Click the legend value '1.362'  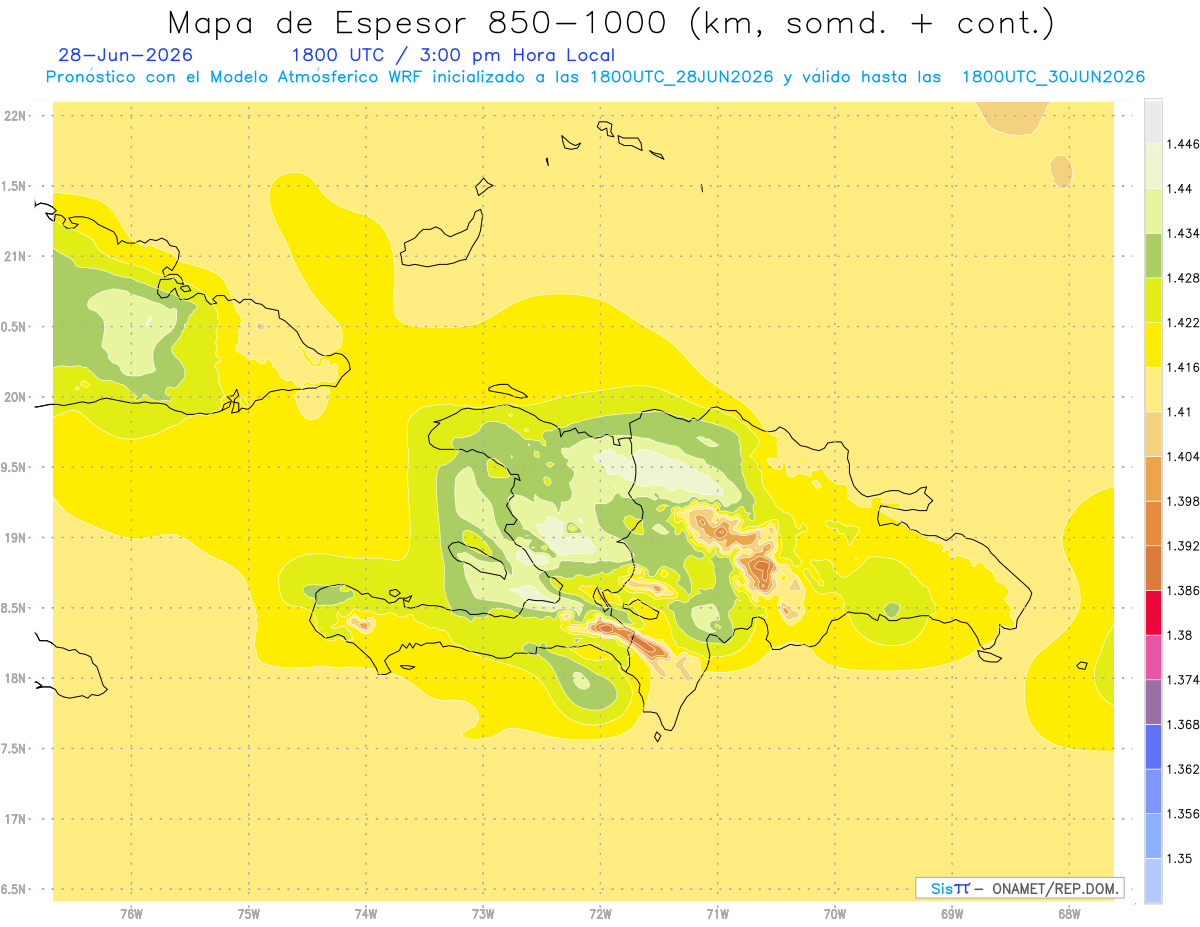pos(1184,769)
